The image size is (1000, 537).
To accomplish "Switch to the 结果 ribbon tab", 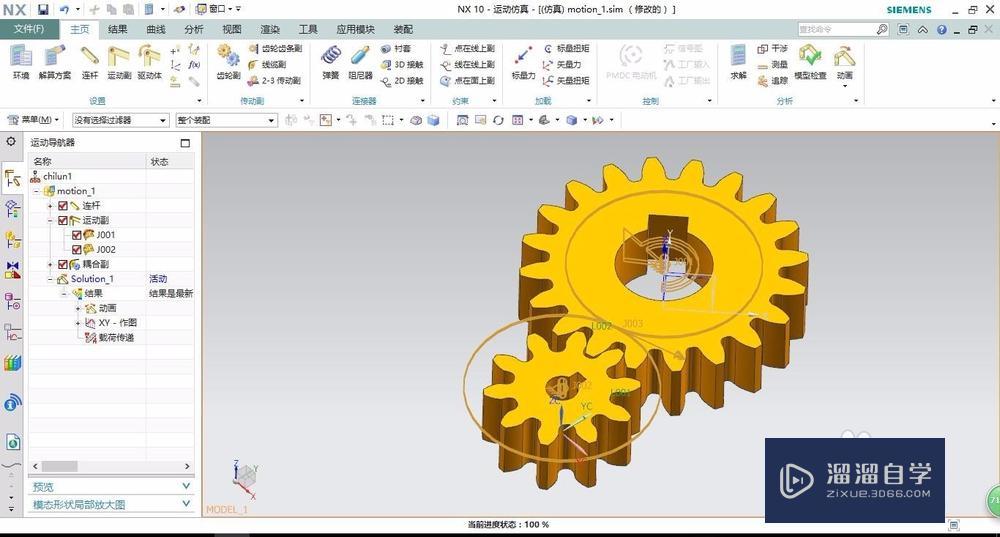I will 117,29.
